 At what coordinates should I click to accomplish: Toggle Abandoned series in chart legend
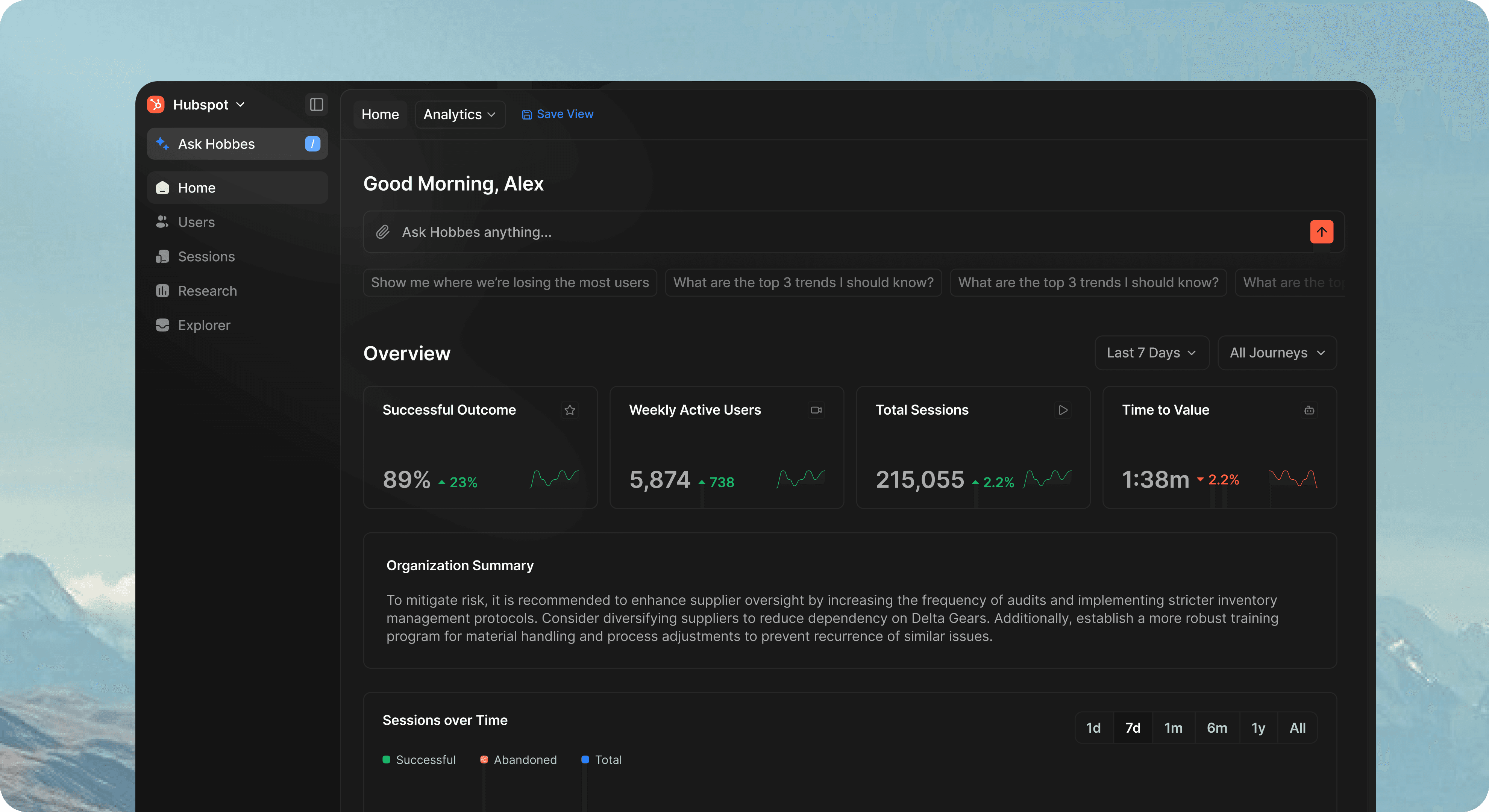click(x=519, y=759)
